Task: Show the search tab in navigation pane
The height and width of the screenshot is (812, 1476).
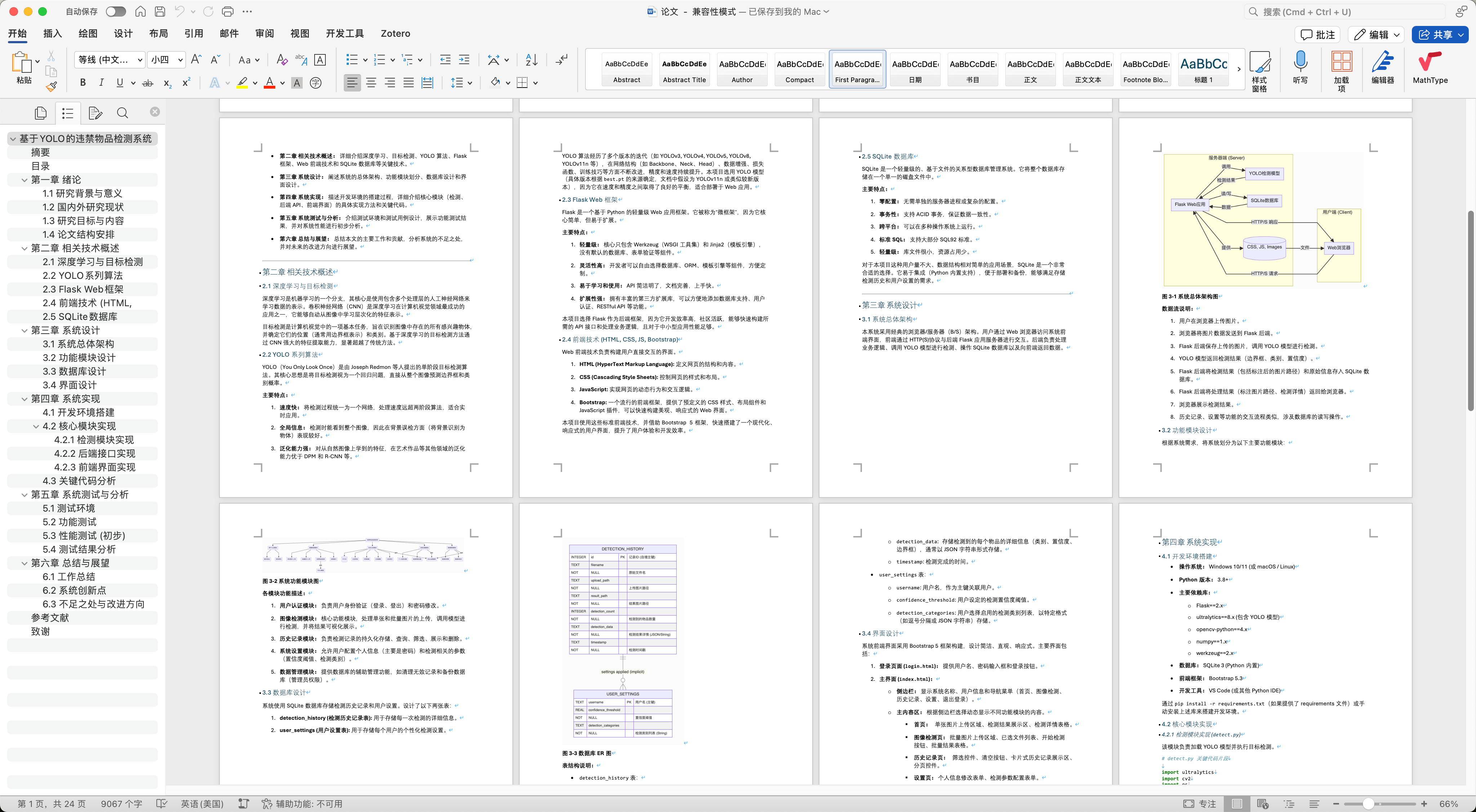Action: [x=122, y=113]
